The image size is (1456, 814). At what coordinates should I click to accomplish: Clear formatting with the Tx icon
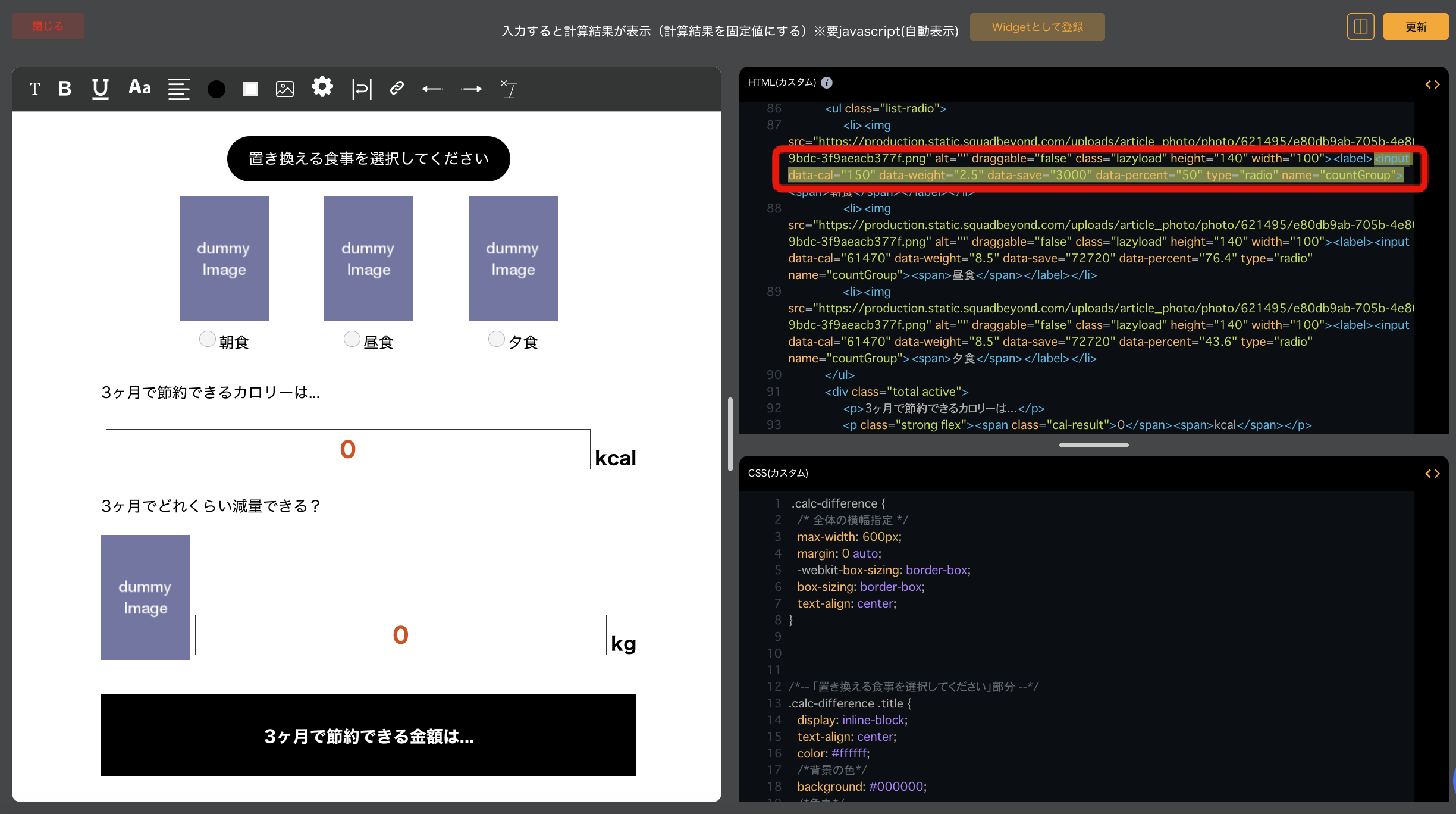tap(509, 89)
